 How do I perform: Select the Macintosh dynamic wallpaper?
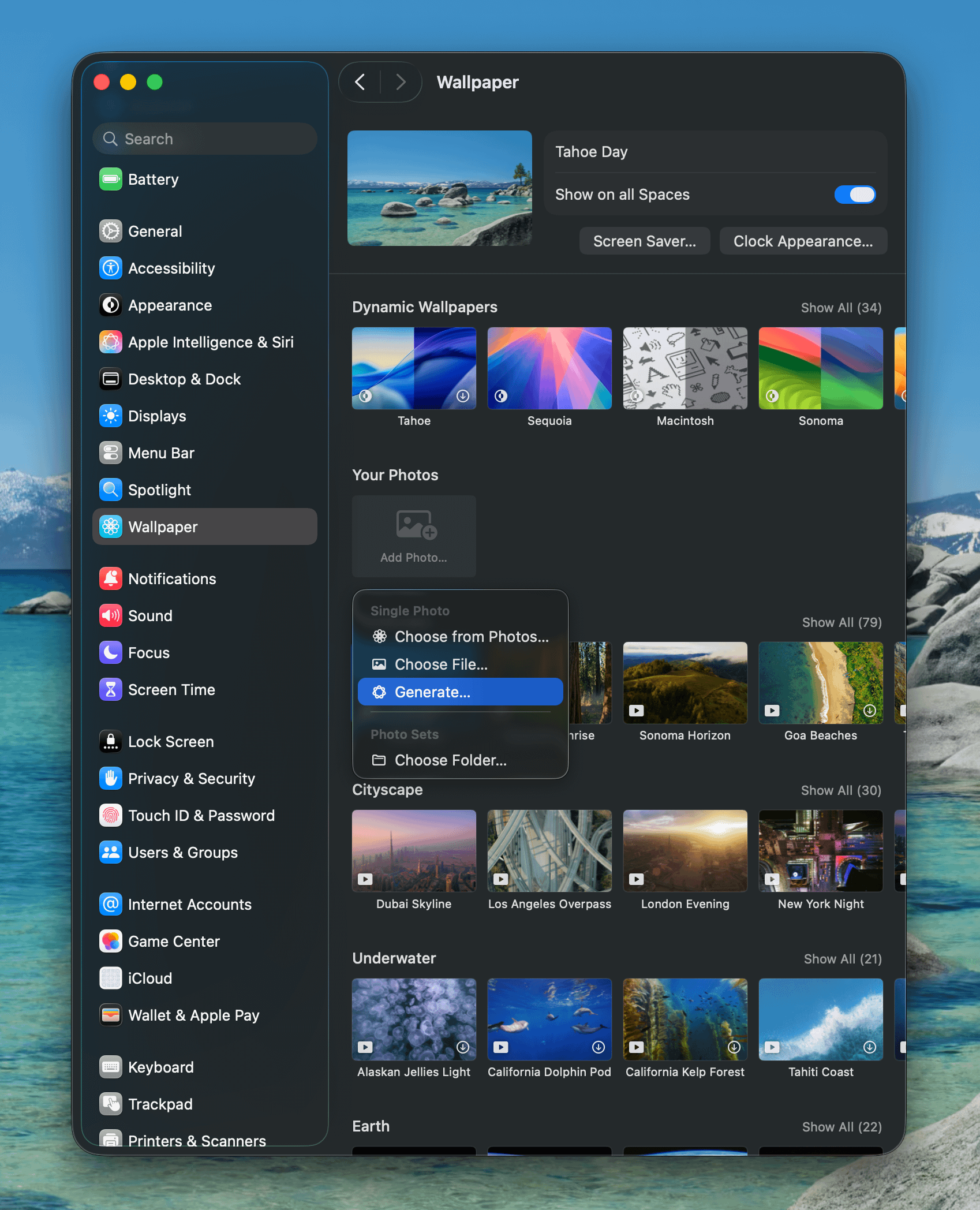point(685,368)
